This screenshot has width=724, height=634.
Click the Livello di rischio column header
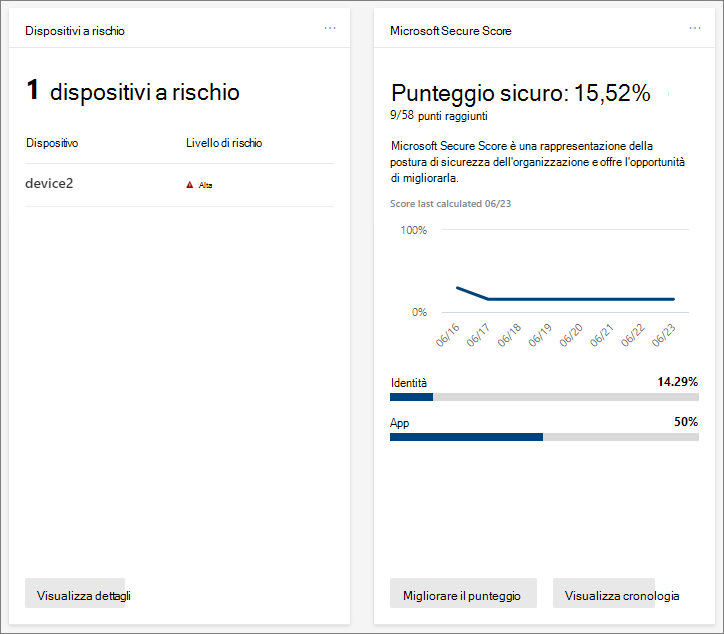coord(224,143)
